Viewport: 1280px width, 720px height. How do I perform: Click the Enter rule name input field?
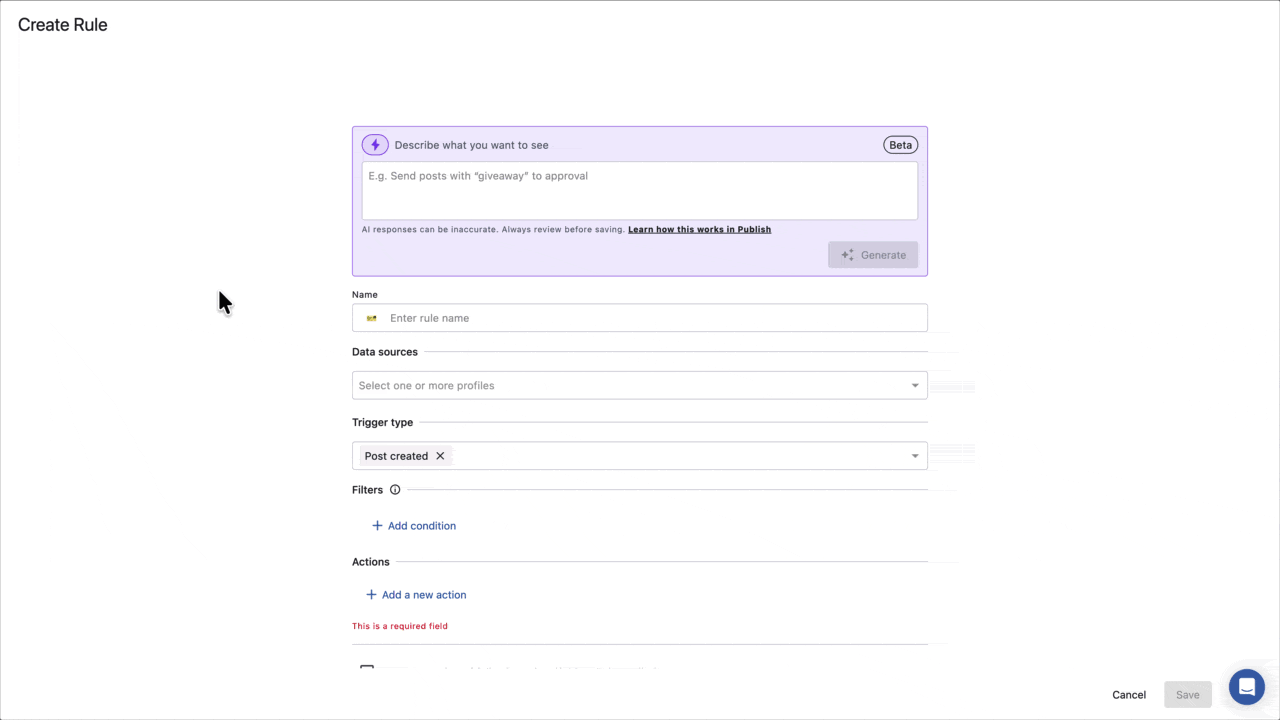coord(650,318)
